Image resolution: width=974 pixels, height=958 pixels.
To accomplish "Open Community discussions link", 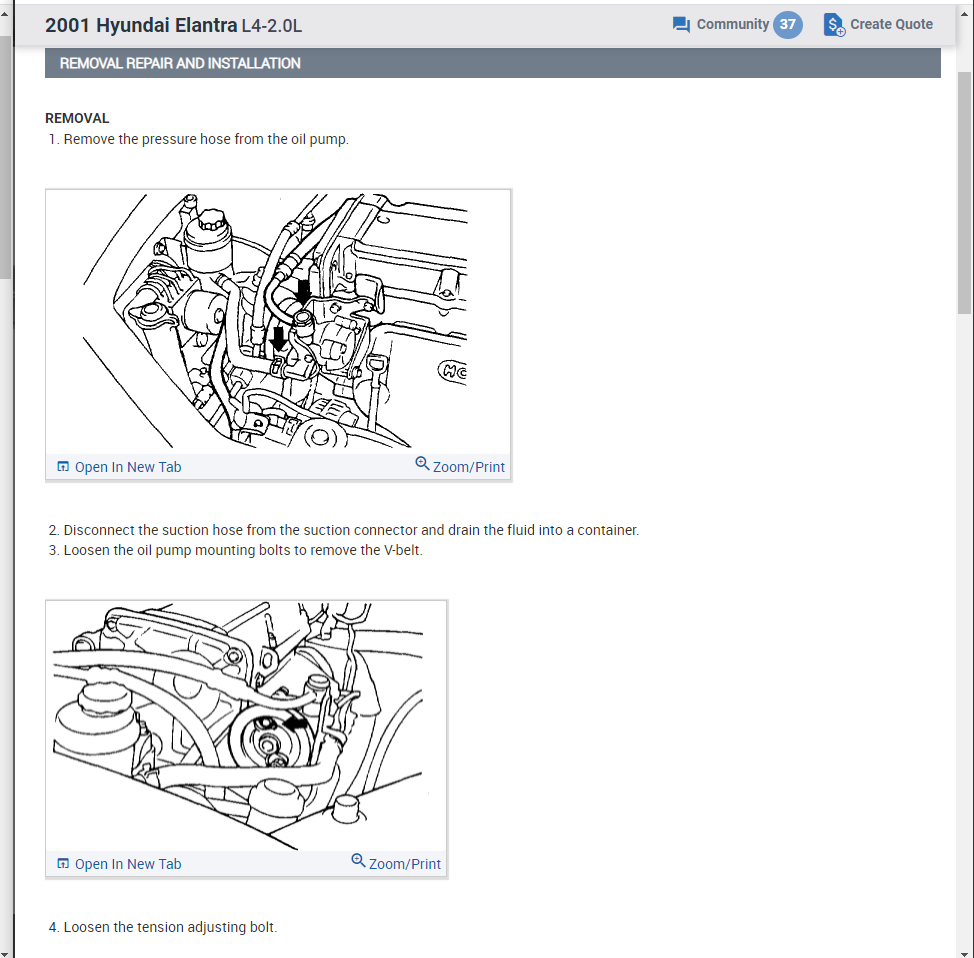I will click(x=732, y=24).
